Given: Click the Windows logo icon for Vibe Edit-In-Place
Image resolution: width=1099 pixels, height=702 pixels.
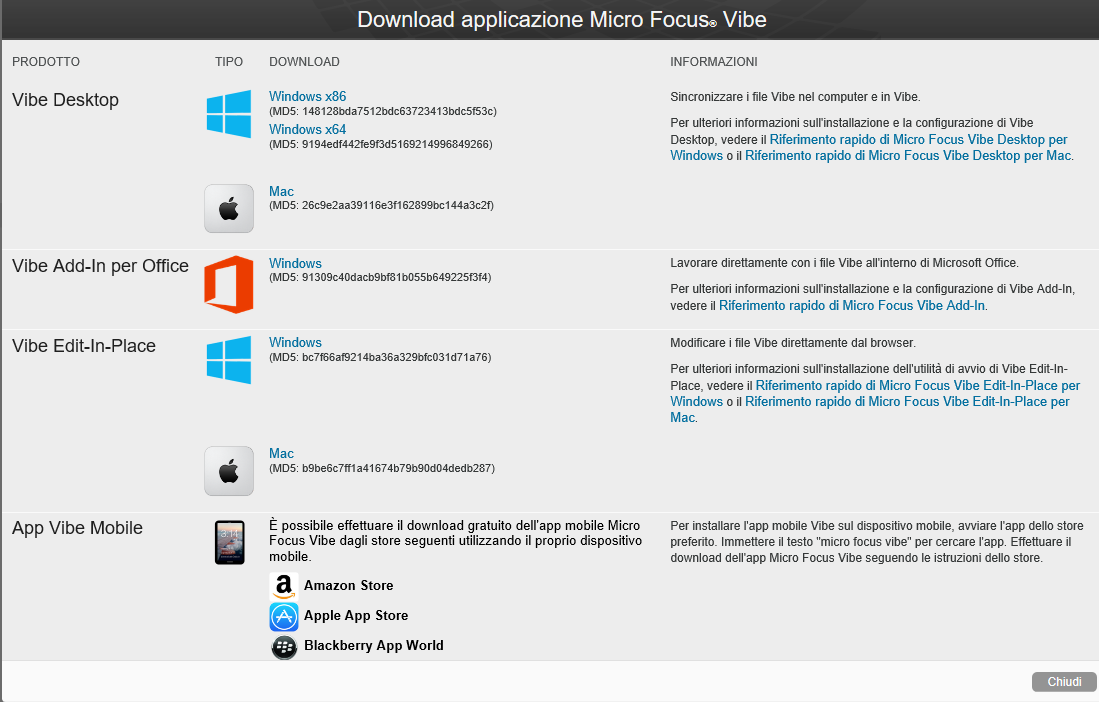Looking at the screenshot, I should click(x=228, y=360).
